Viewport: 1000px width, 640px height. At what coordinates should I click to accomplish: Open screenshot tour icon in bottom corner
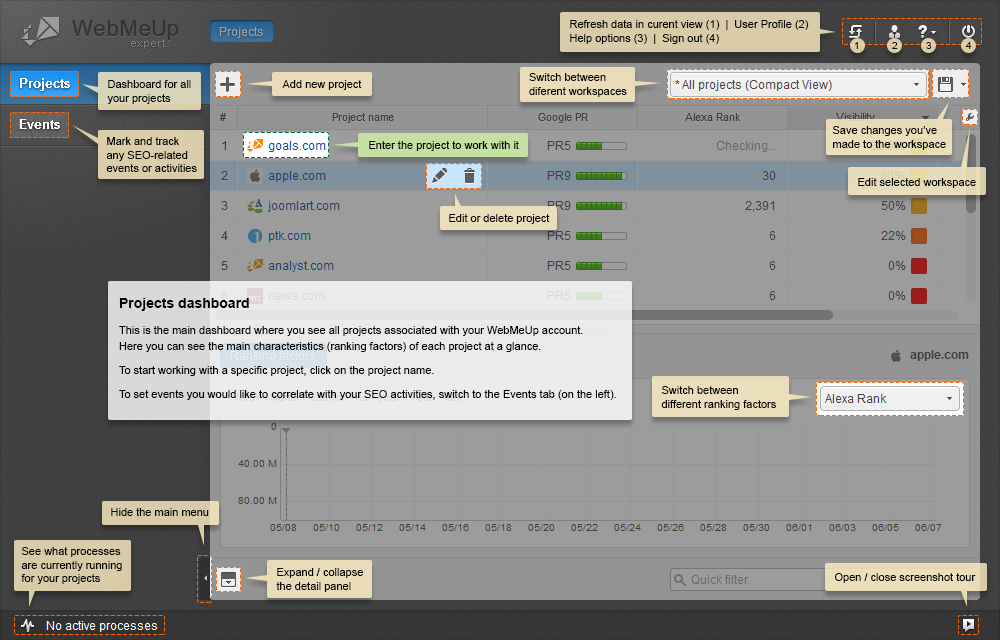pyautogui.click(x=968, y=625)
